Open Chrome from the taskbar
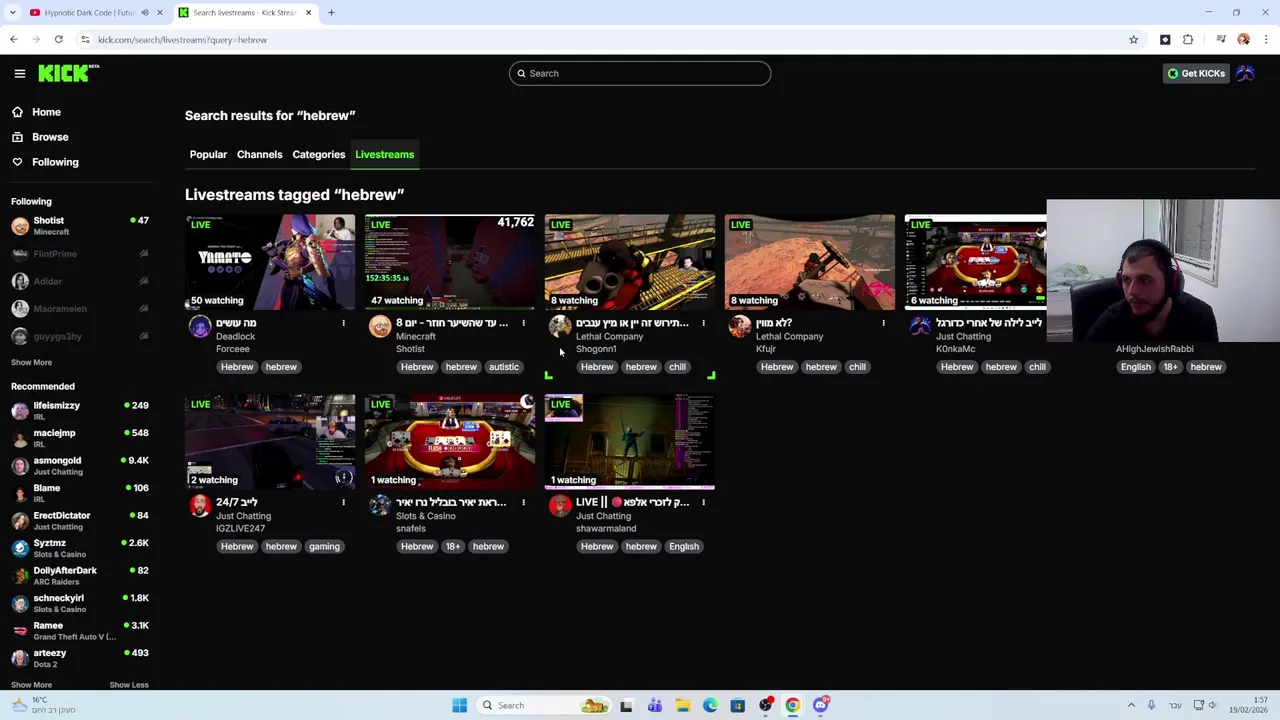The height and width of the screenshot is (720, 1280). click(792, 705)
